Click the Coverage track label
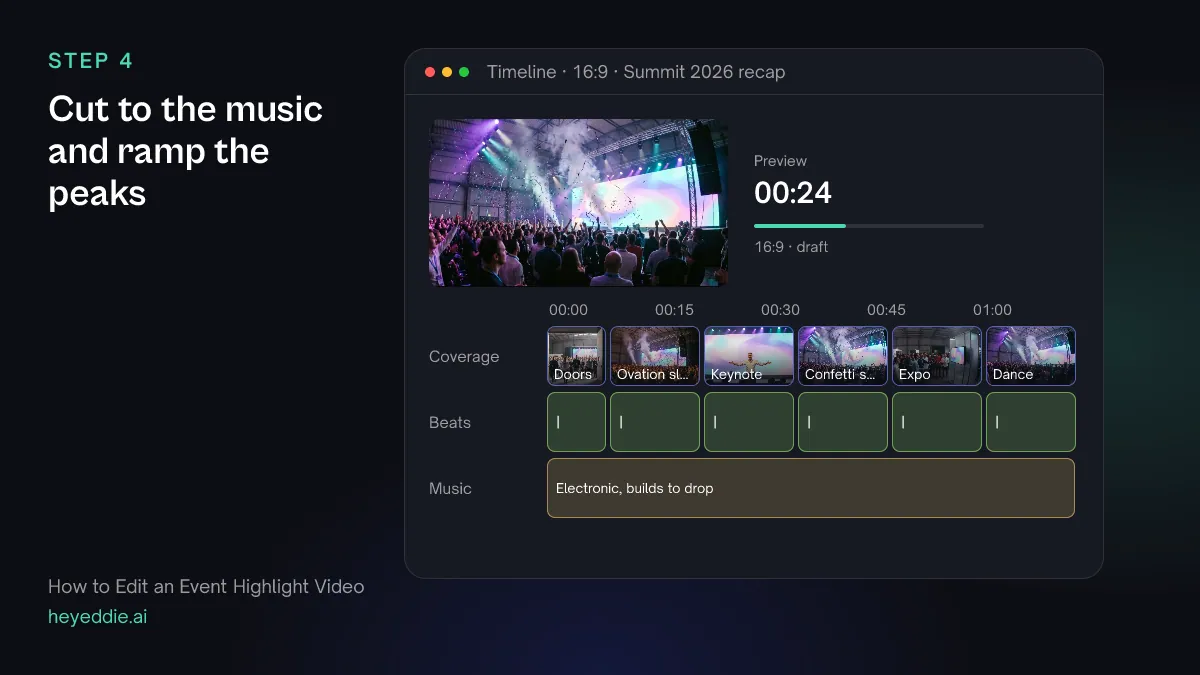Image resolution: width=1200 pixels, height=675 pixels. [x=464, y=357]
